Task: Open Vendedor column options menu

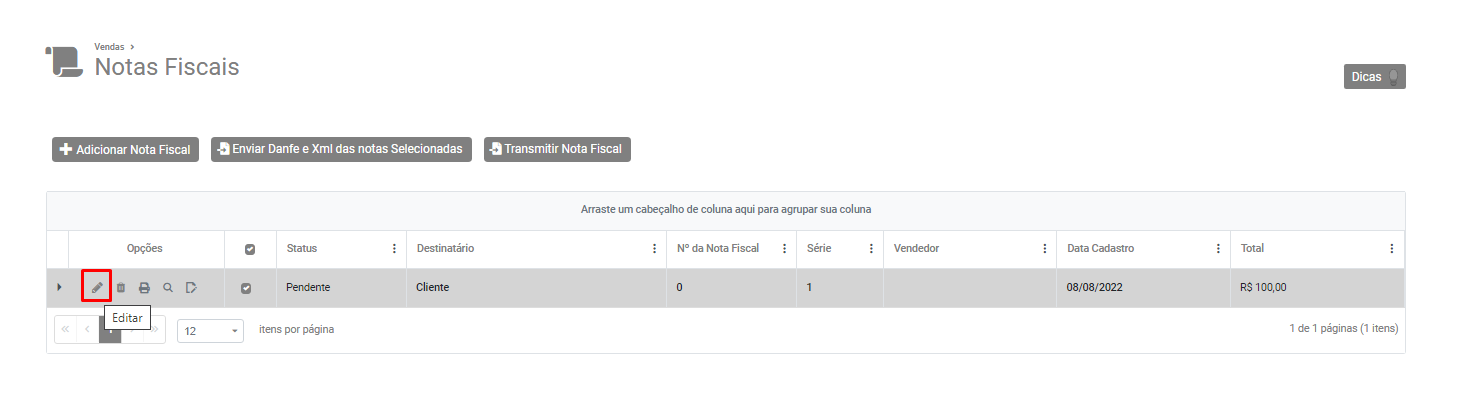Action: [1044, 249]
